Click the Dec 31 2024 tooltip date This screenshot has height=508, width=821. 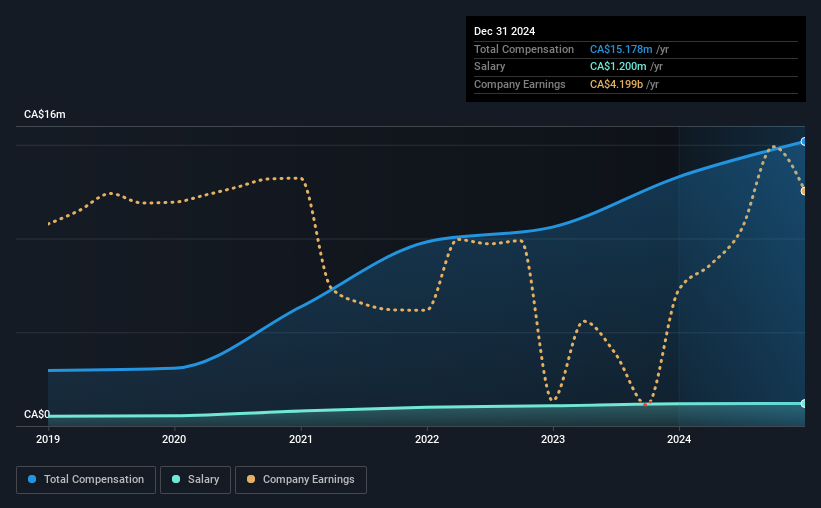[x=504, y=31]
